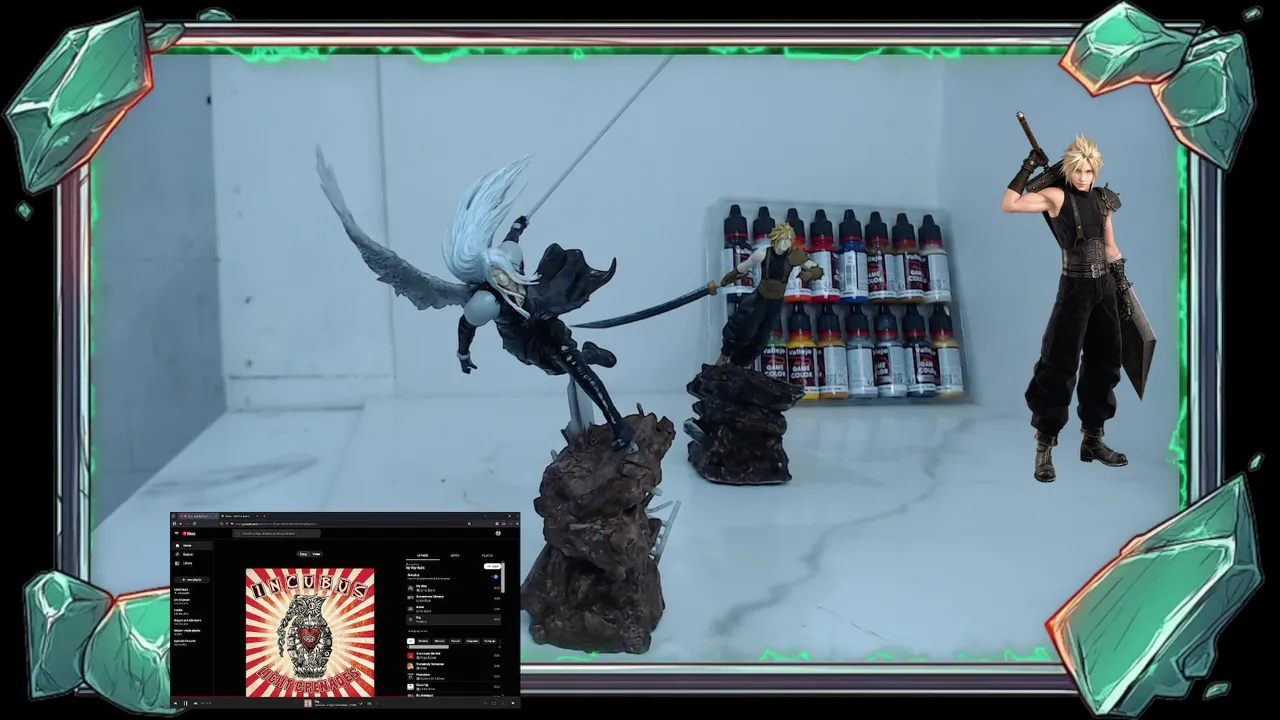
Task: Click the browser address bar
Action: tap(346, 524)
